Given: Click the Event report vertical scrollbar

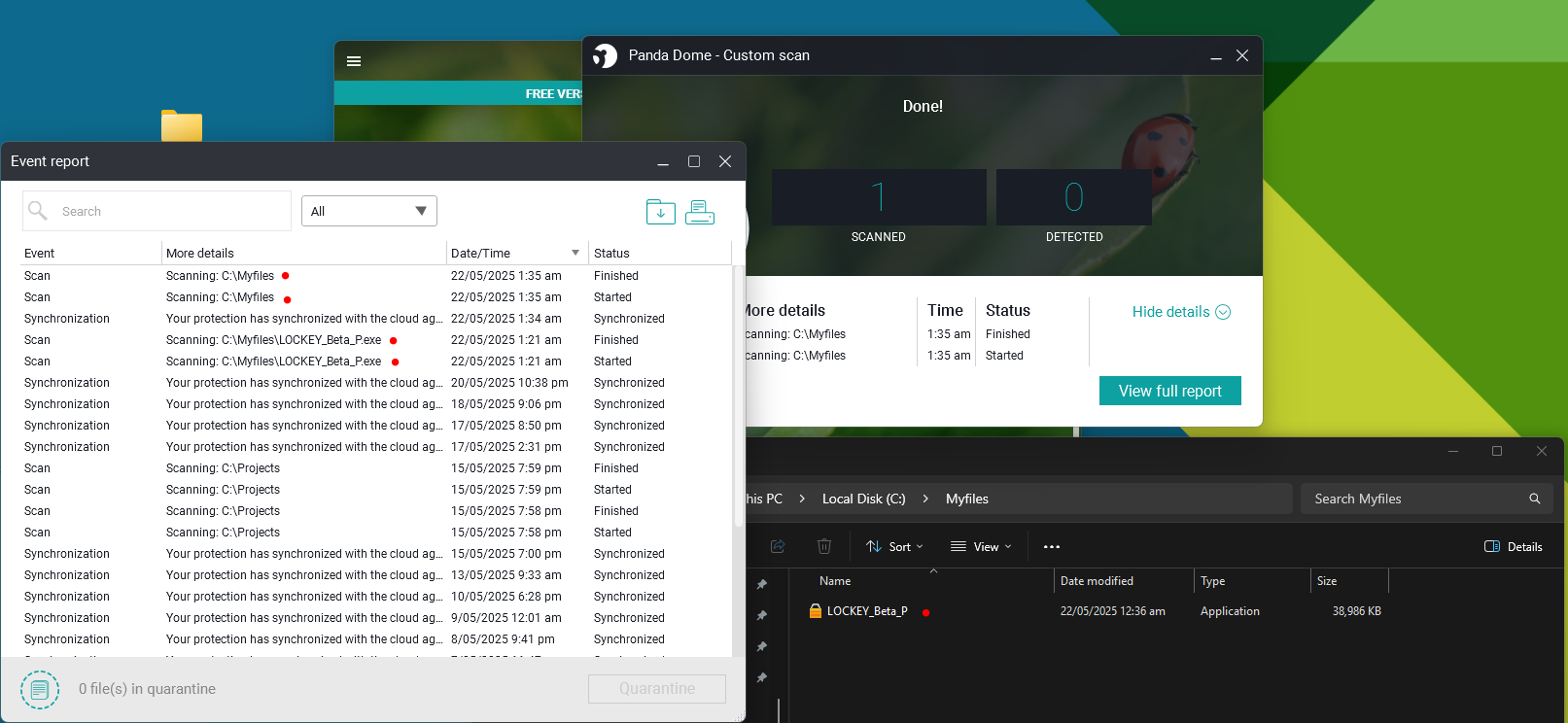Looking at the screenshot, I should coord(739,398).
